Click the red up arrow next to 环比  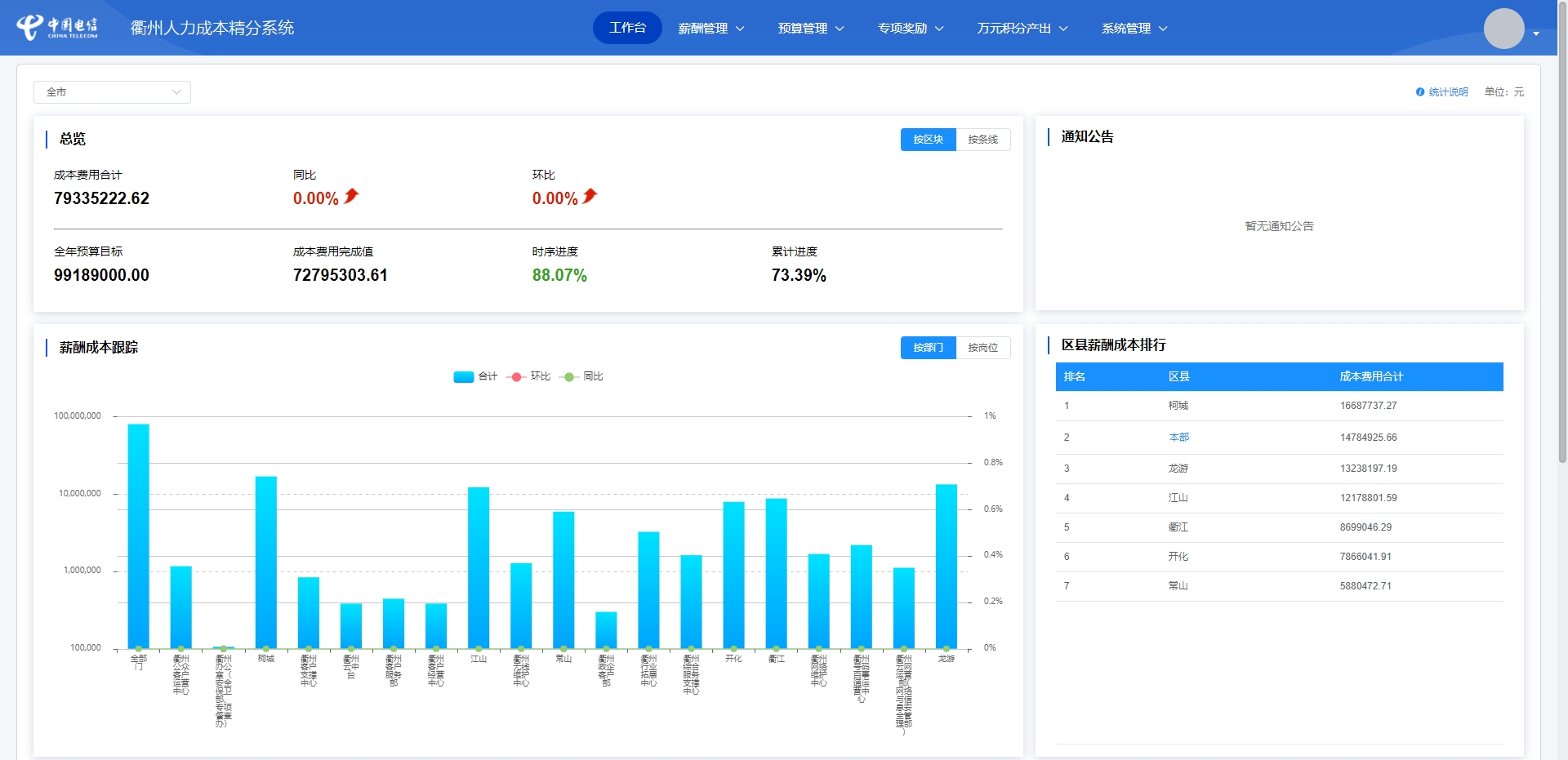click(x=590, y=196)
